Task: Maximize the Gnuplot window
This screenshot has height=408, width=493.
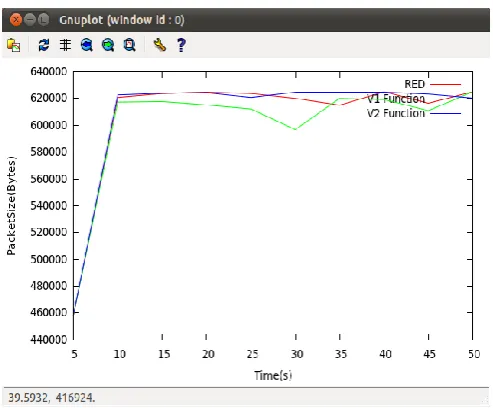Action: (43, 20)
